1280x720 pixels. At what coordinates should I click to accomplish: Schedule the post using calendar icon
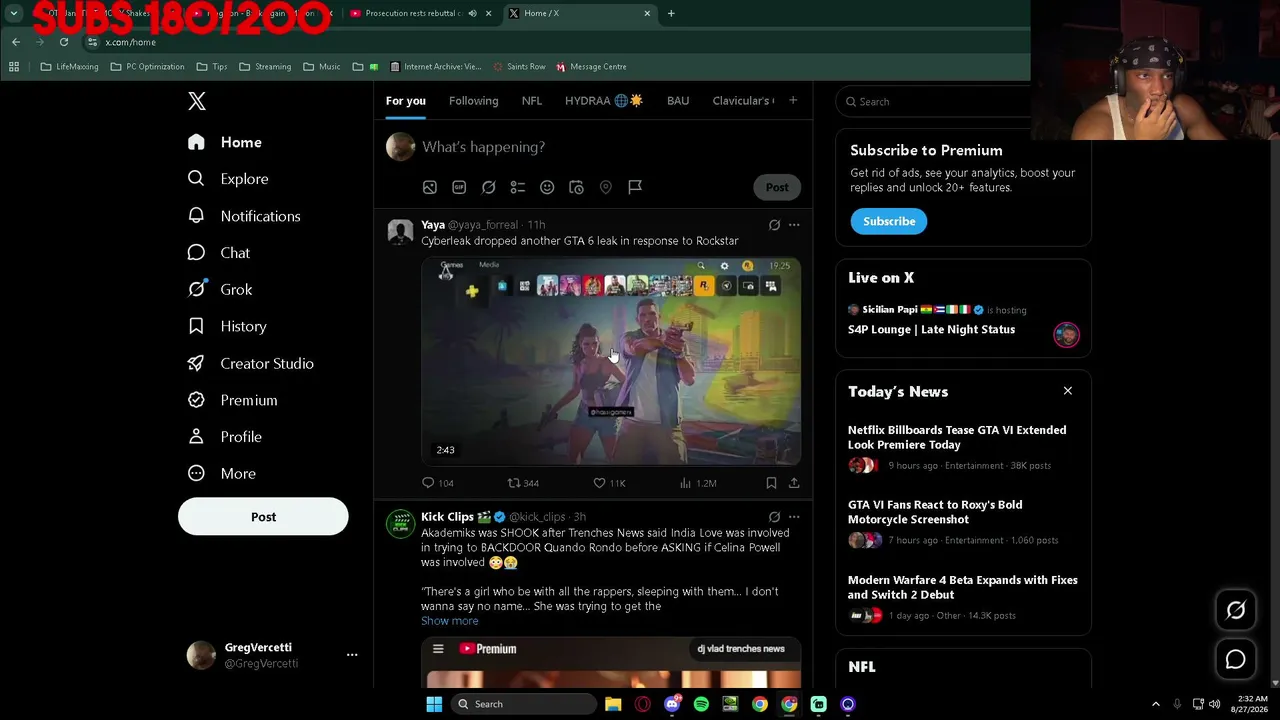click(576, 187)
